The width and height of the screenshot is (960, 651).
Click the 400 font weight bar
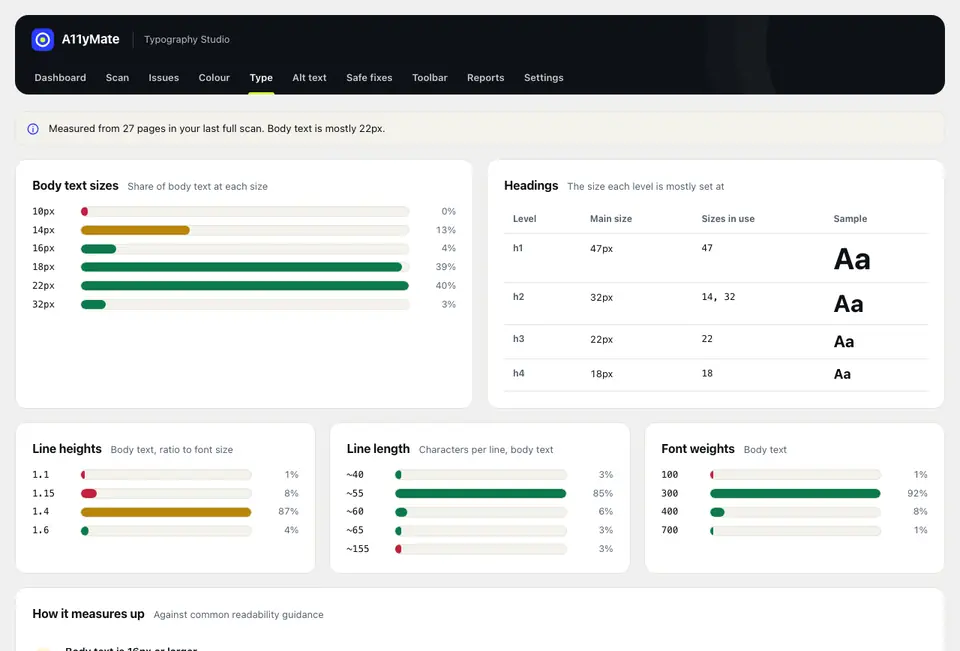coord(795,512)
